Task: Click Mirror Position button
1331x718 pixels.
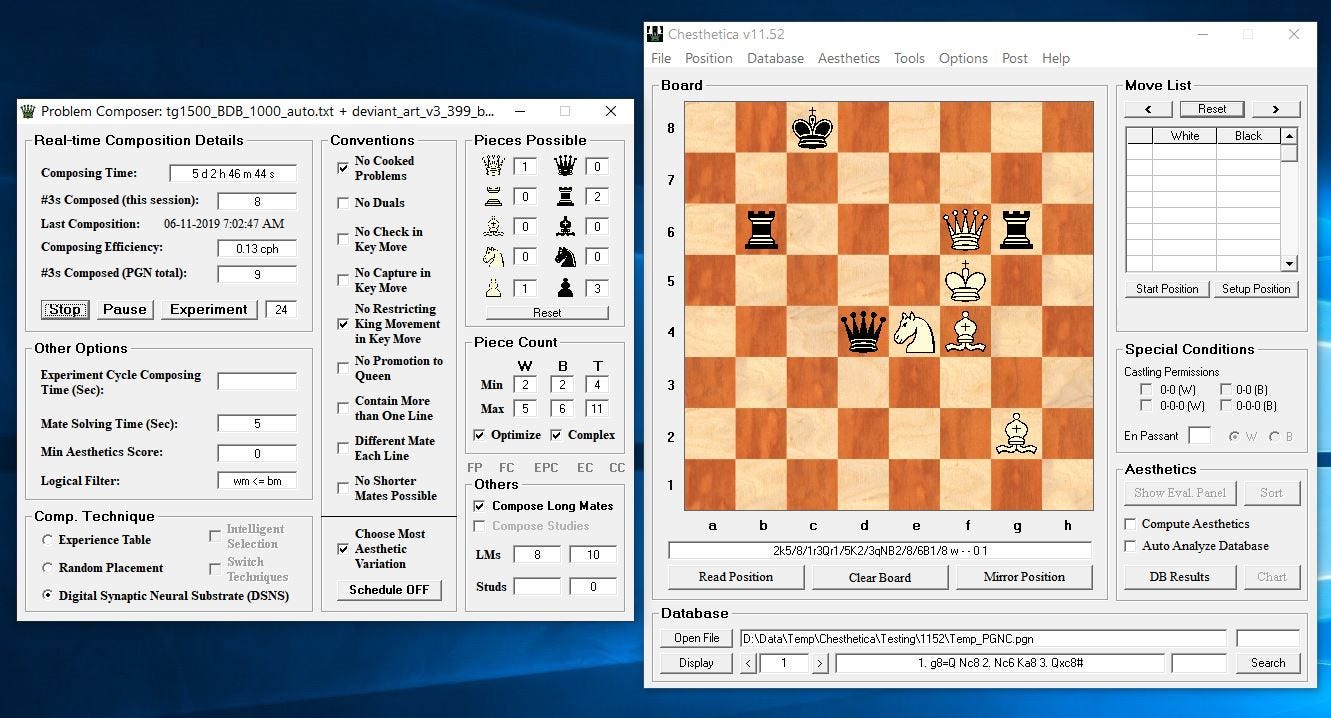Action: click(1024, 577)
